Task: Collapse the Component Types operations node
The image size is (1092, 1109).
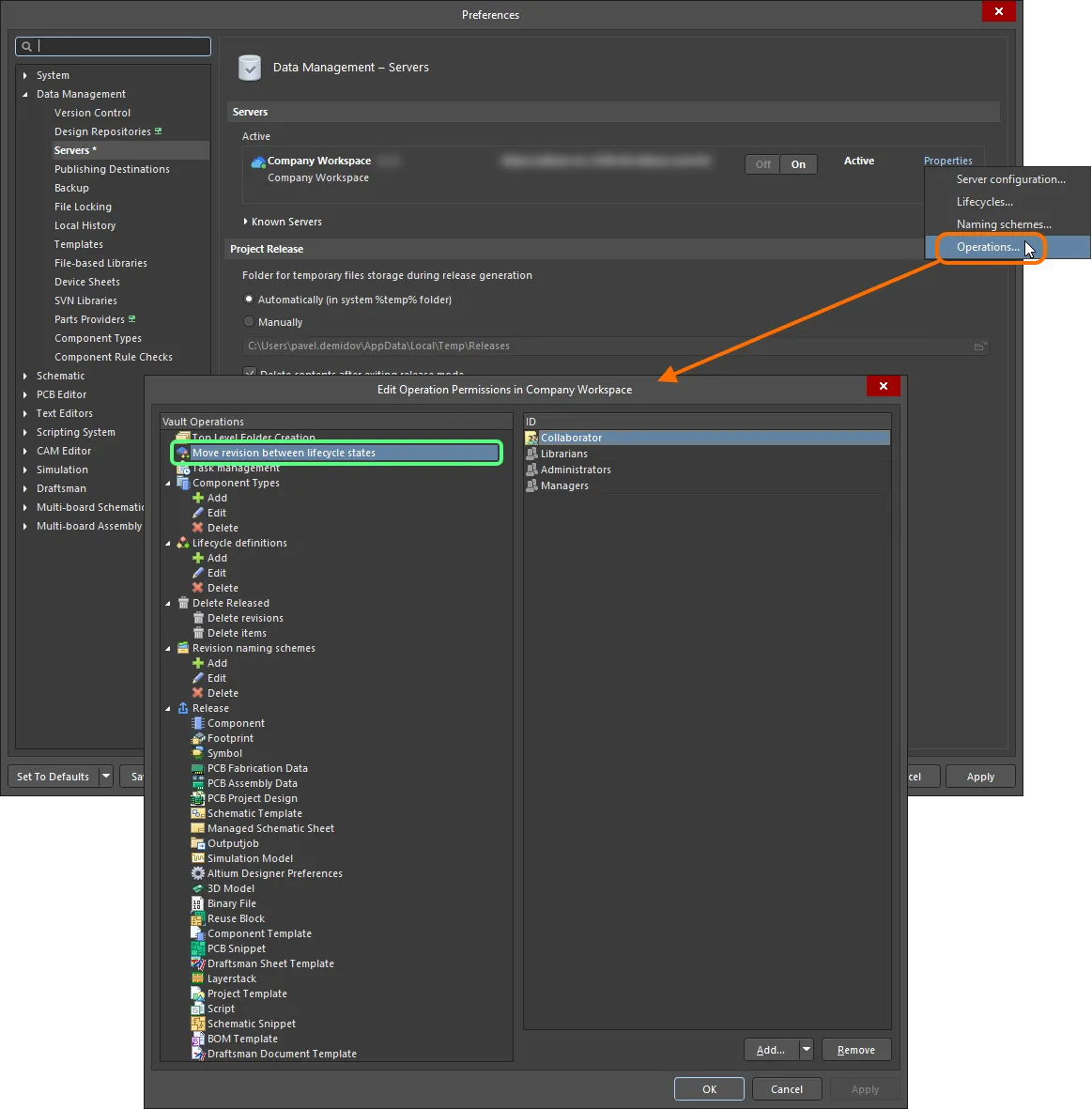Action: coord(168,484)
